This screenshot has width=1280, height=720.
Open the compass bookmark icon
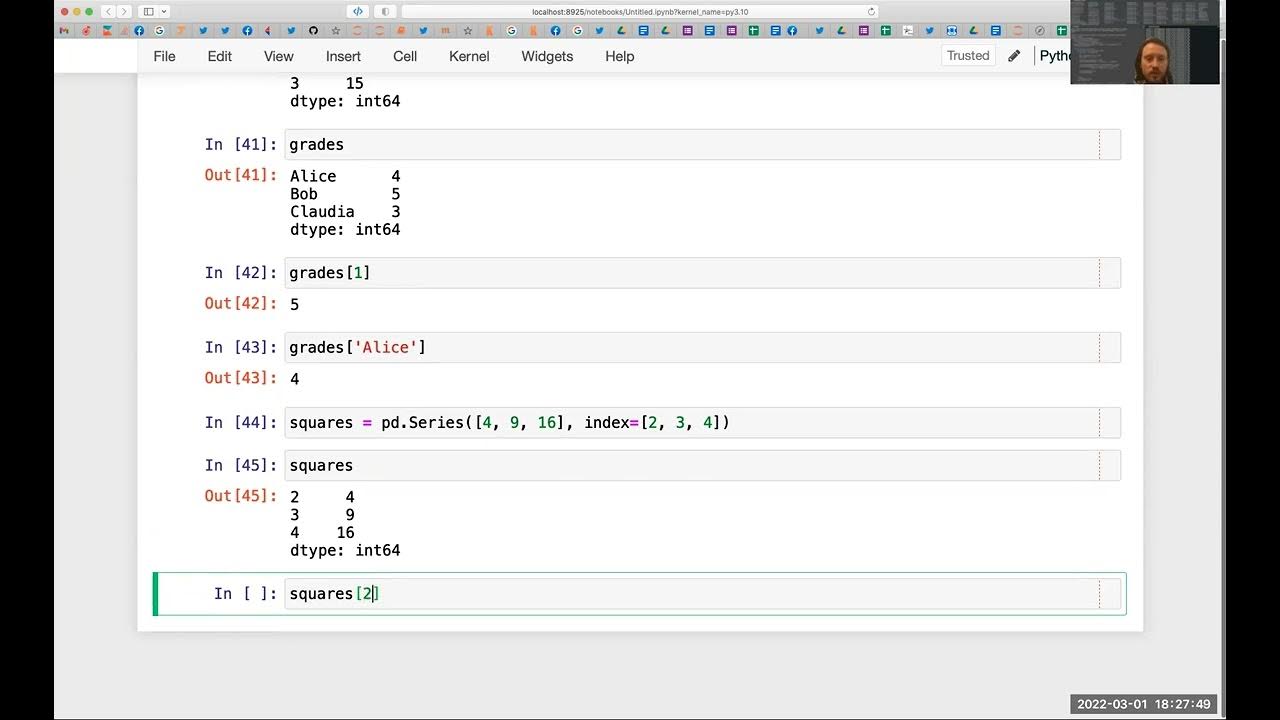click(x=1040, y=31)
